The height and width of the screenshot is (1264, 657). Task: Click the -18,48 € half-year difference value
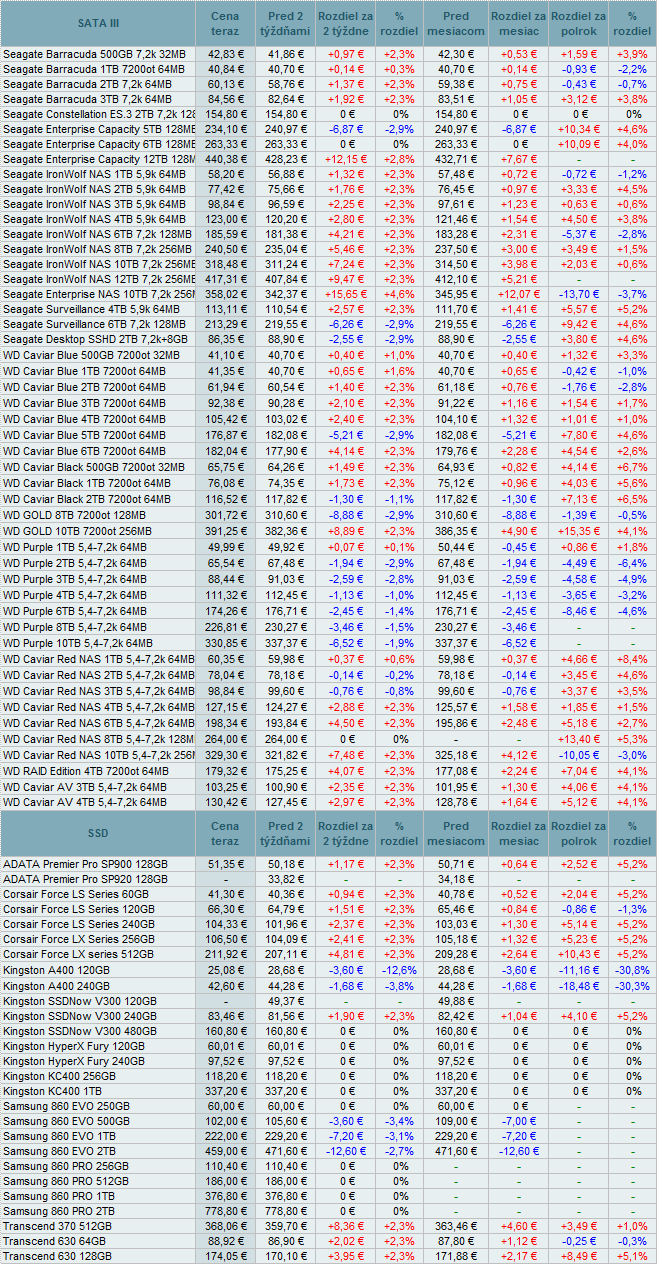579,984
